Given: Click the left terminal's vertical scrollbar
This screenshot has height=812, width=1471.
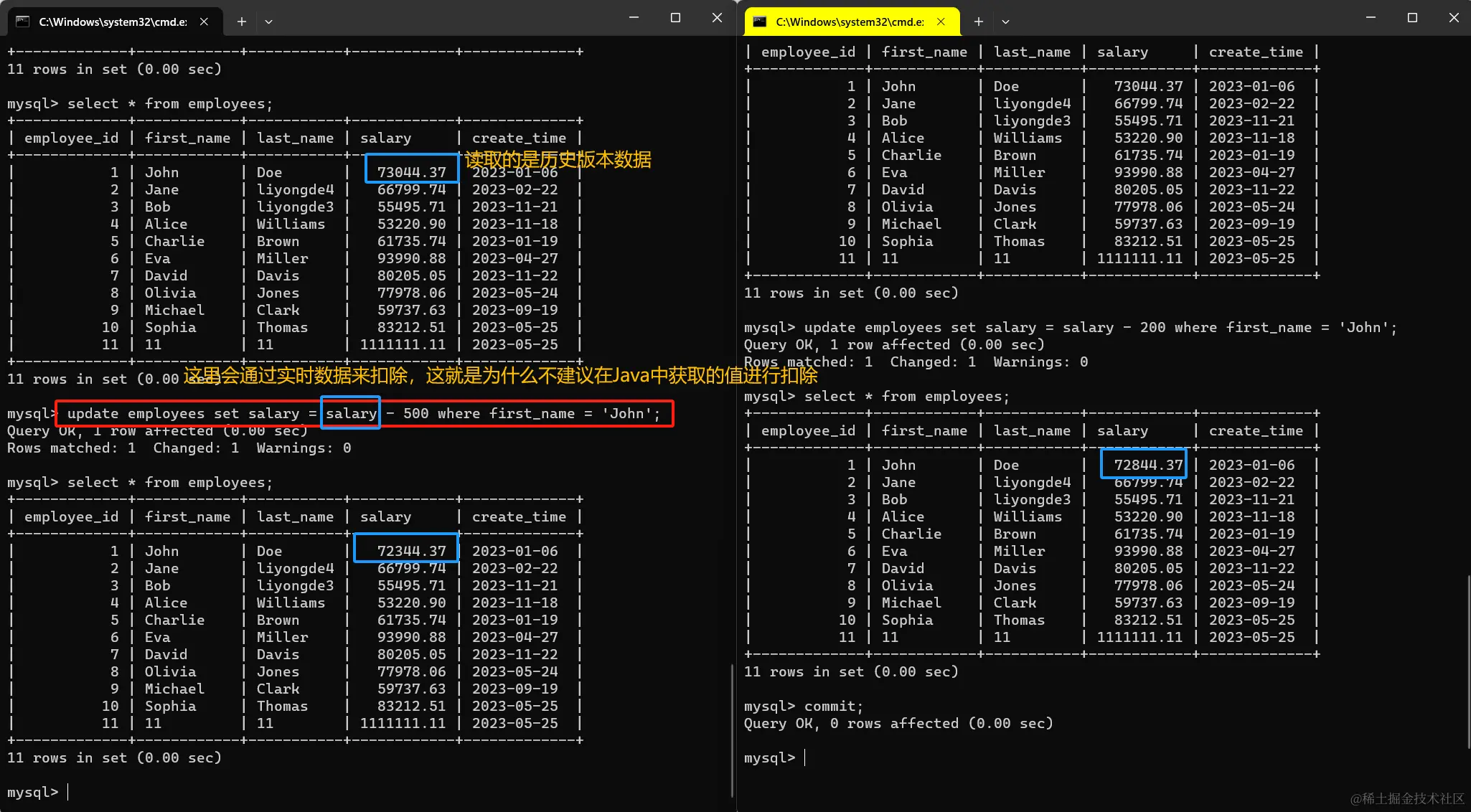Looking at the screenshot, I should [x=731, y=730].
